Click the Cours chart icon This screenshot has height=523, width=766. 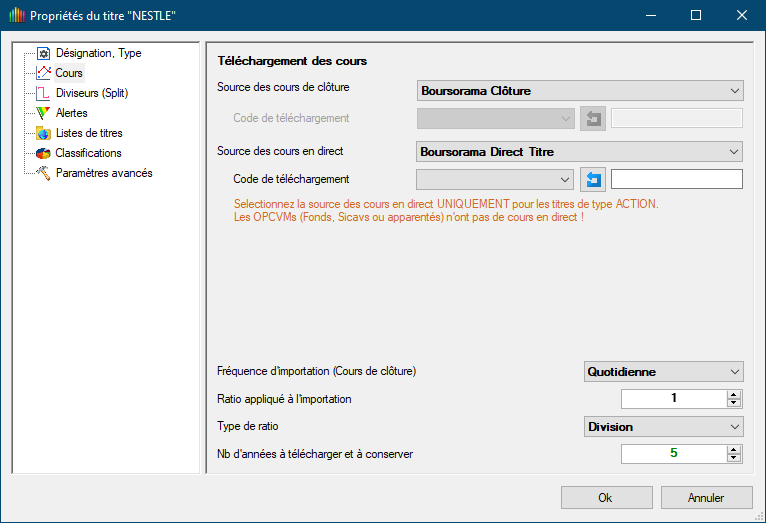[43, 73]
